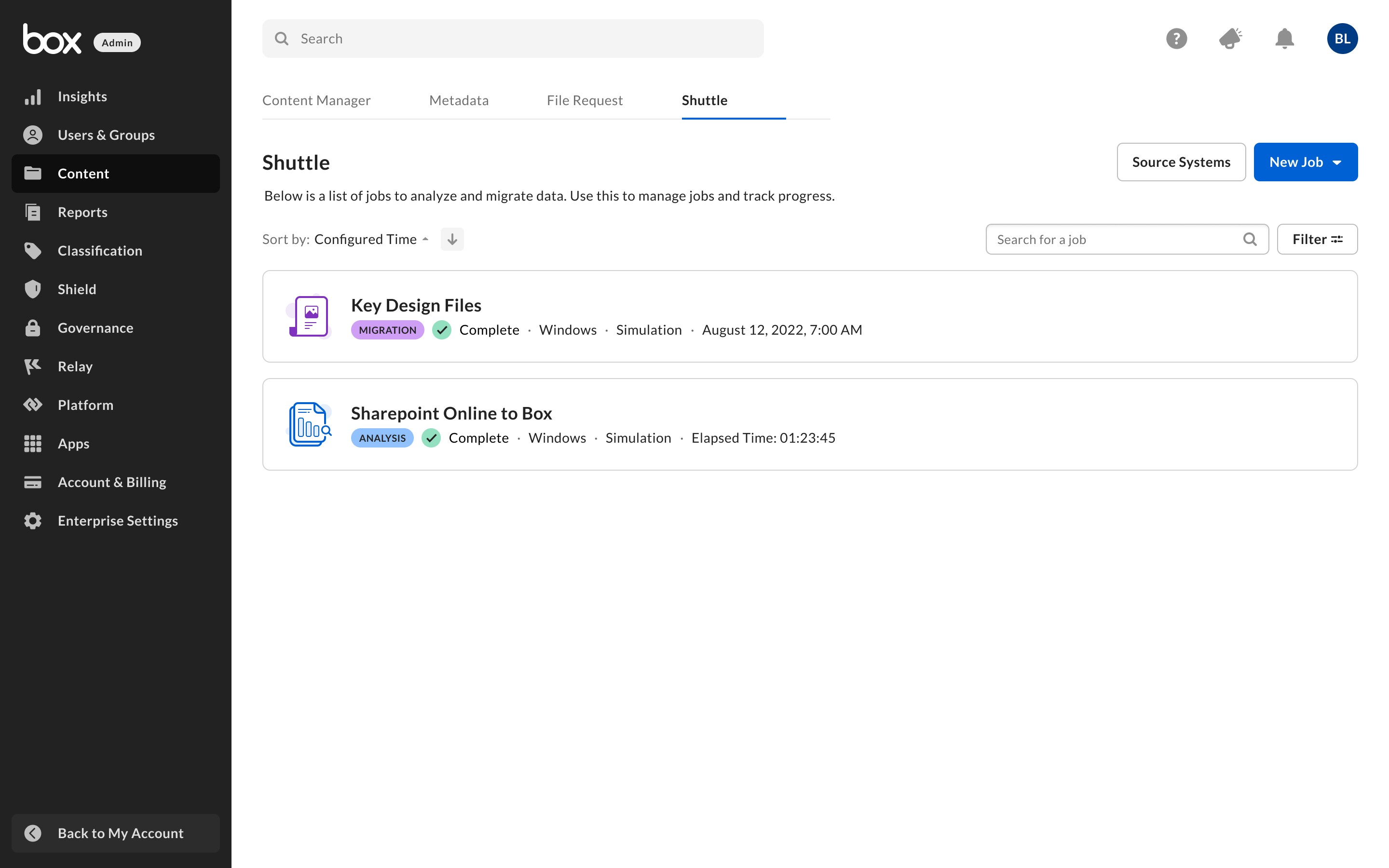1389x868 pixels.
Task: Open the help question mark icon
Action: 1177,39
